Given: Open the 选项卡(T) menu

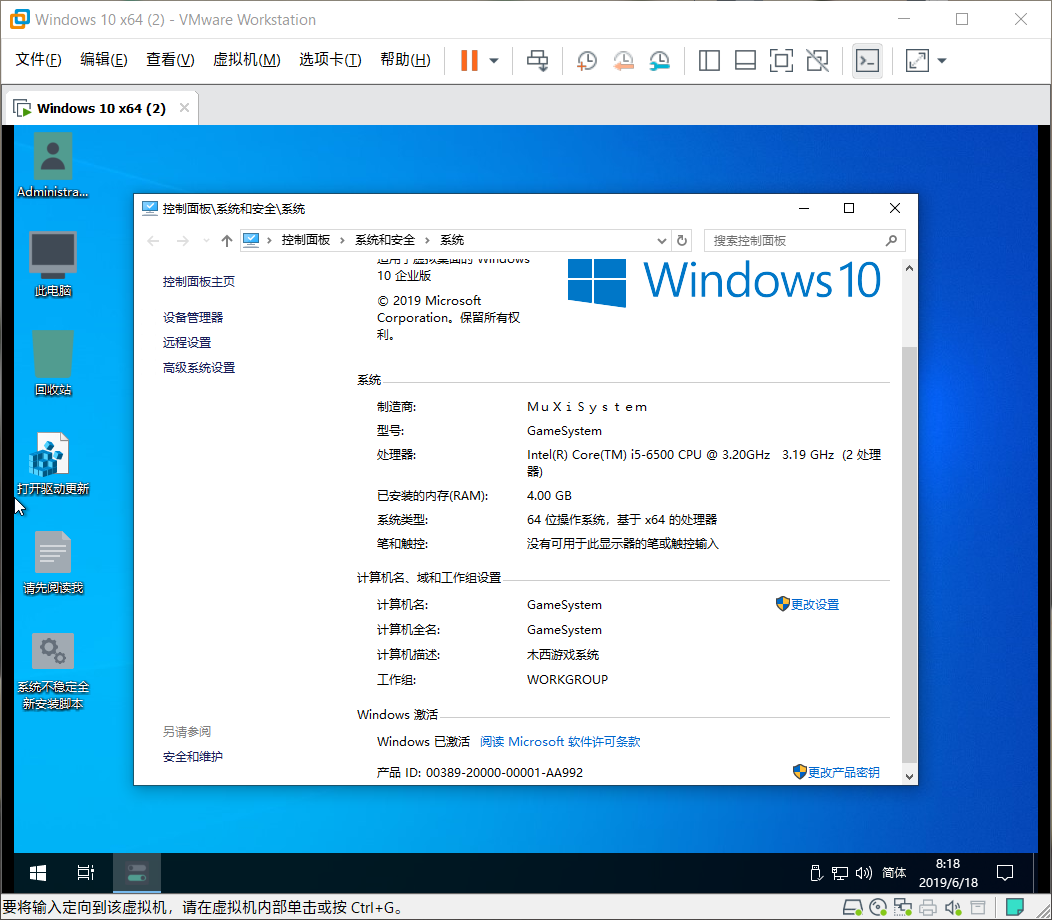Looking at the screenshot, I should coord(330,60).
